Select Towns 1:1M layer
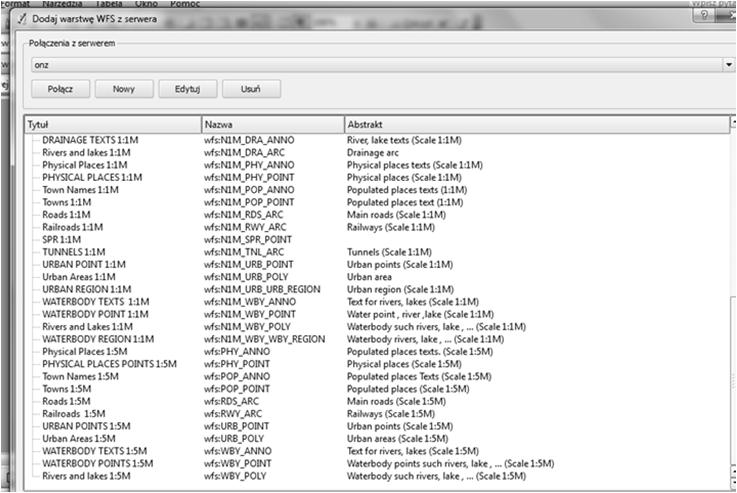737x493 pixels. [x=67, y=202]
